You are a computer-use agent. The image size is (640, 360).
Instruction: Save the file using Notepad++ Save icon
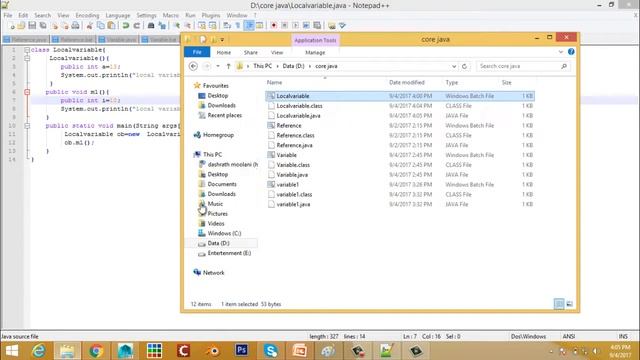pos(32,26)
